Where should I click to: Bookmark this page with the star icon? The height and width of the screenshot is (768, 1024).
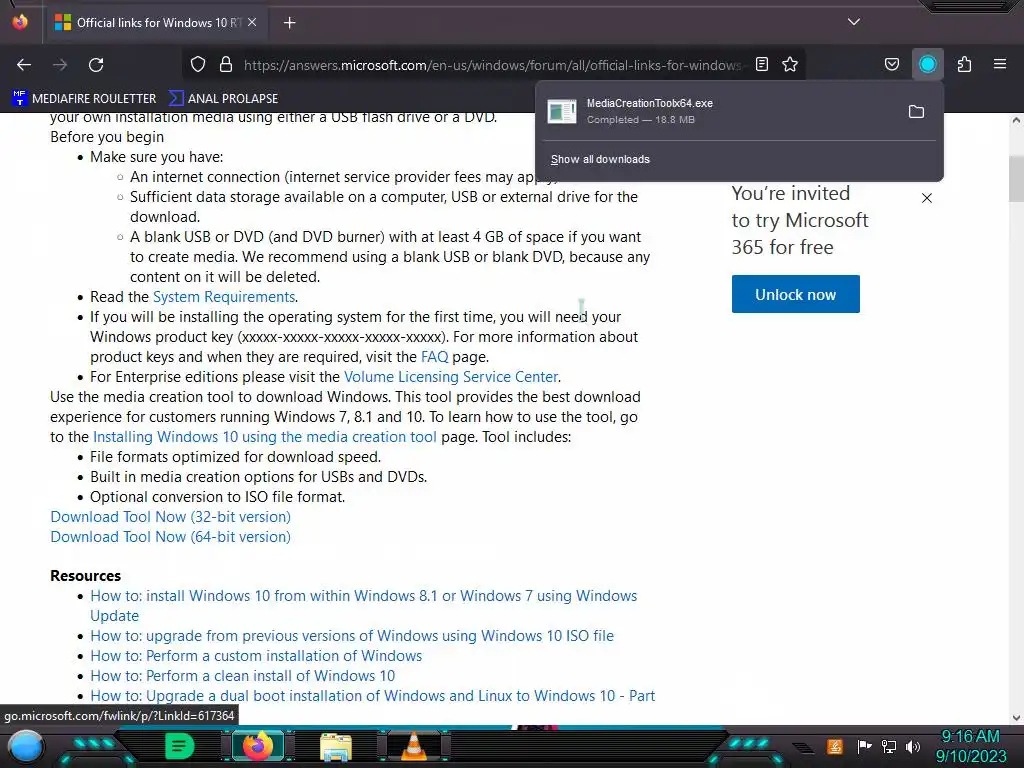[x=790, y=65]
